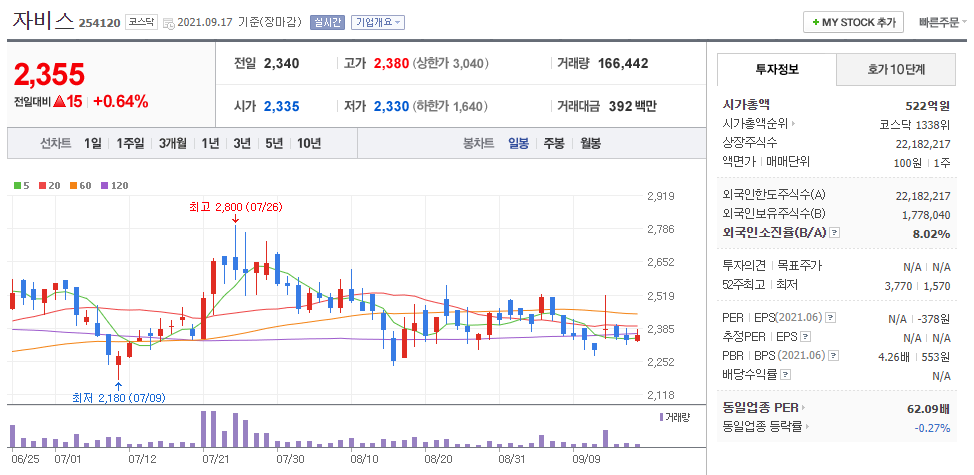Click the 저가 value 2,330
The height and width of the screenshot is (475, 974).
(391, 106)
